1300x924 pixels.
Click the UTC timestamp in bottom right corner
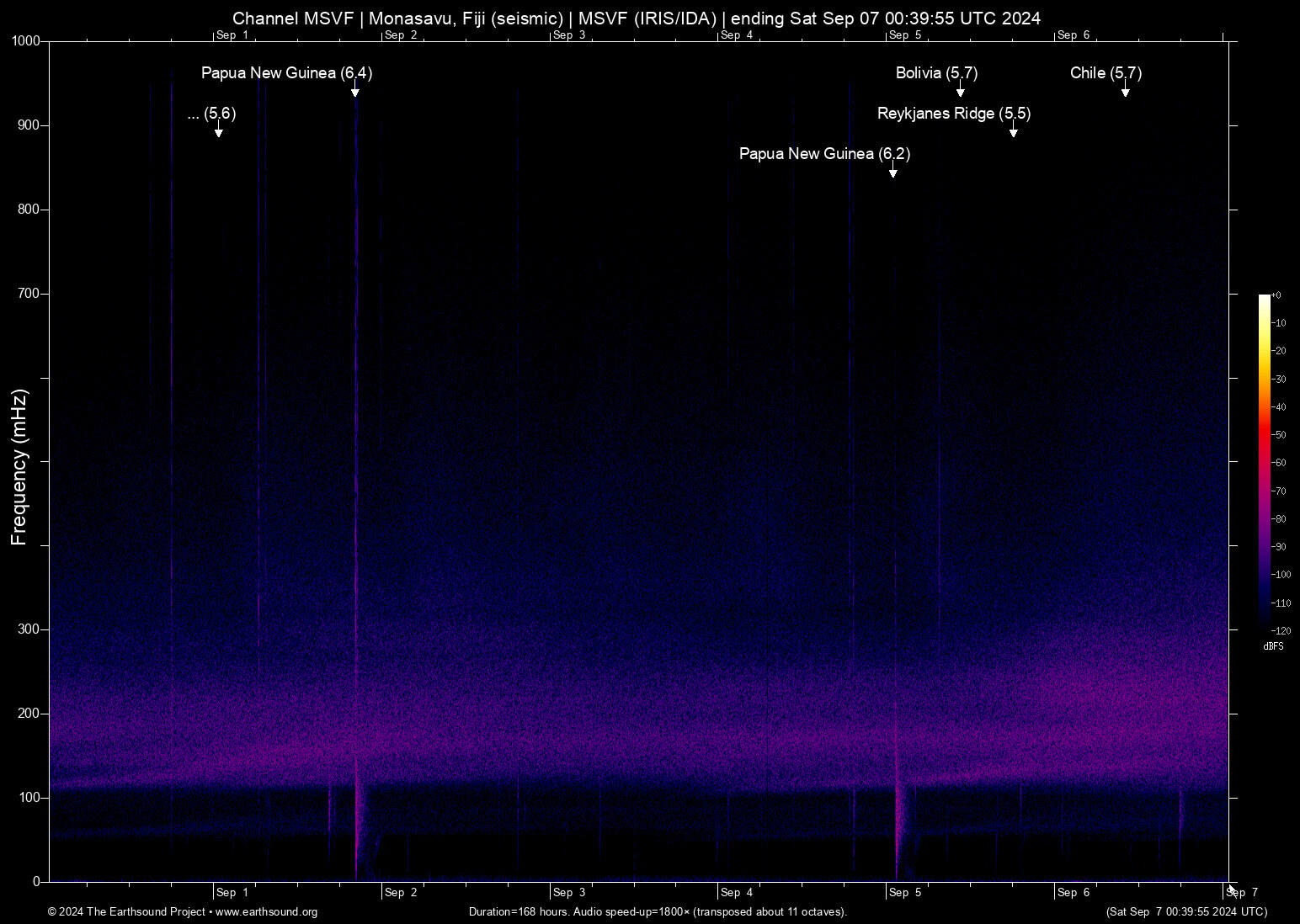click(1187, 912)
